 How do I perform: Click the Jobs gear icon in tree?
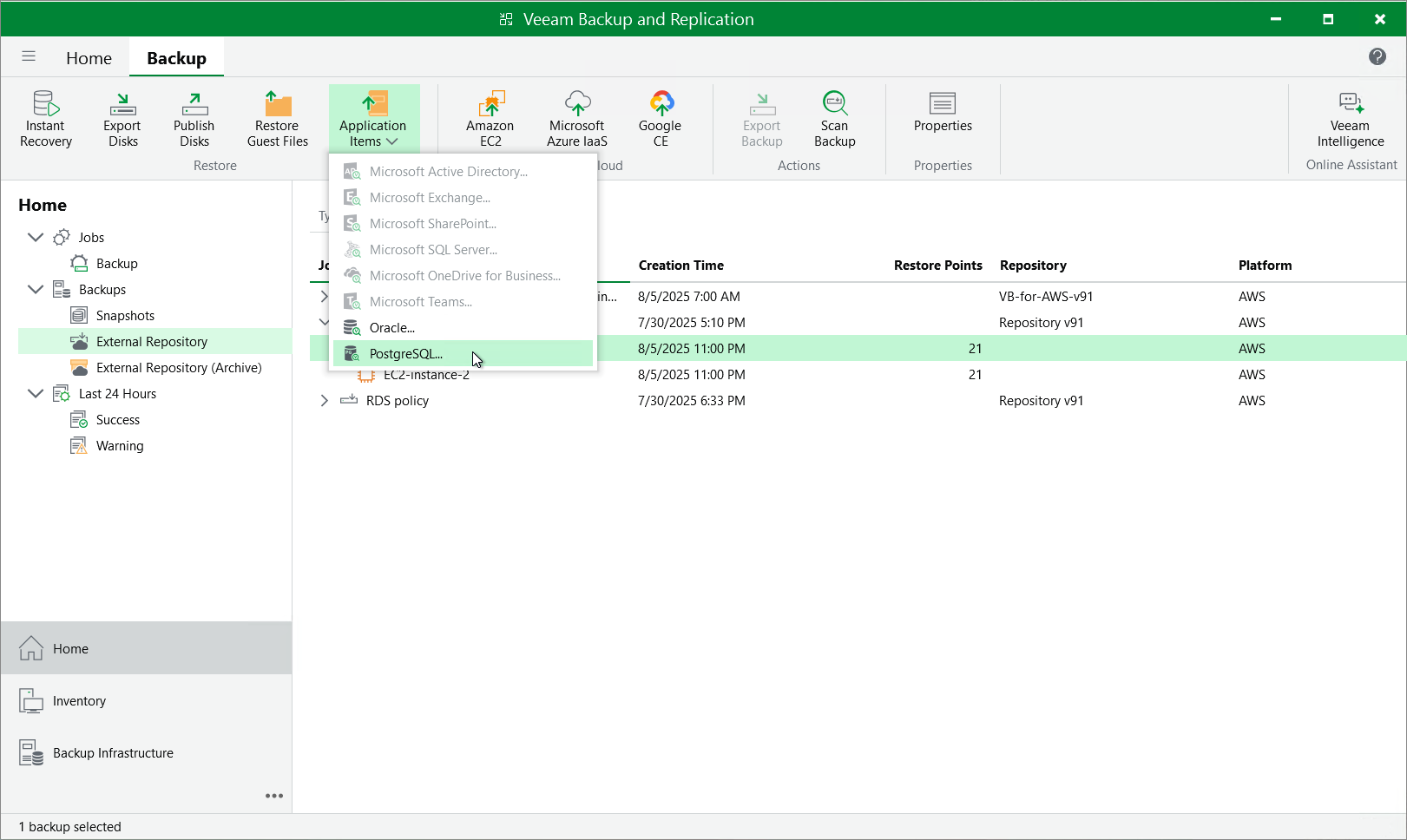(x=62, y=237)
